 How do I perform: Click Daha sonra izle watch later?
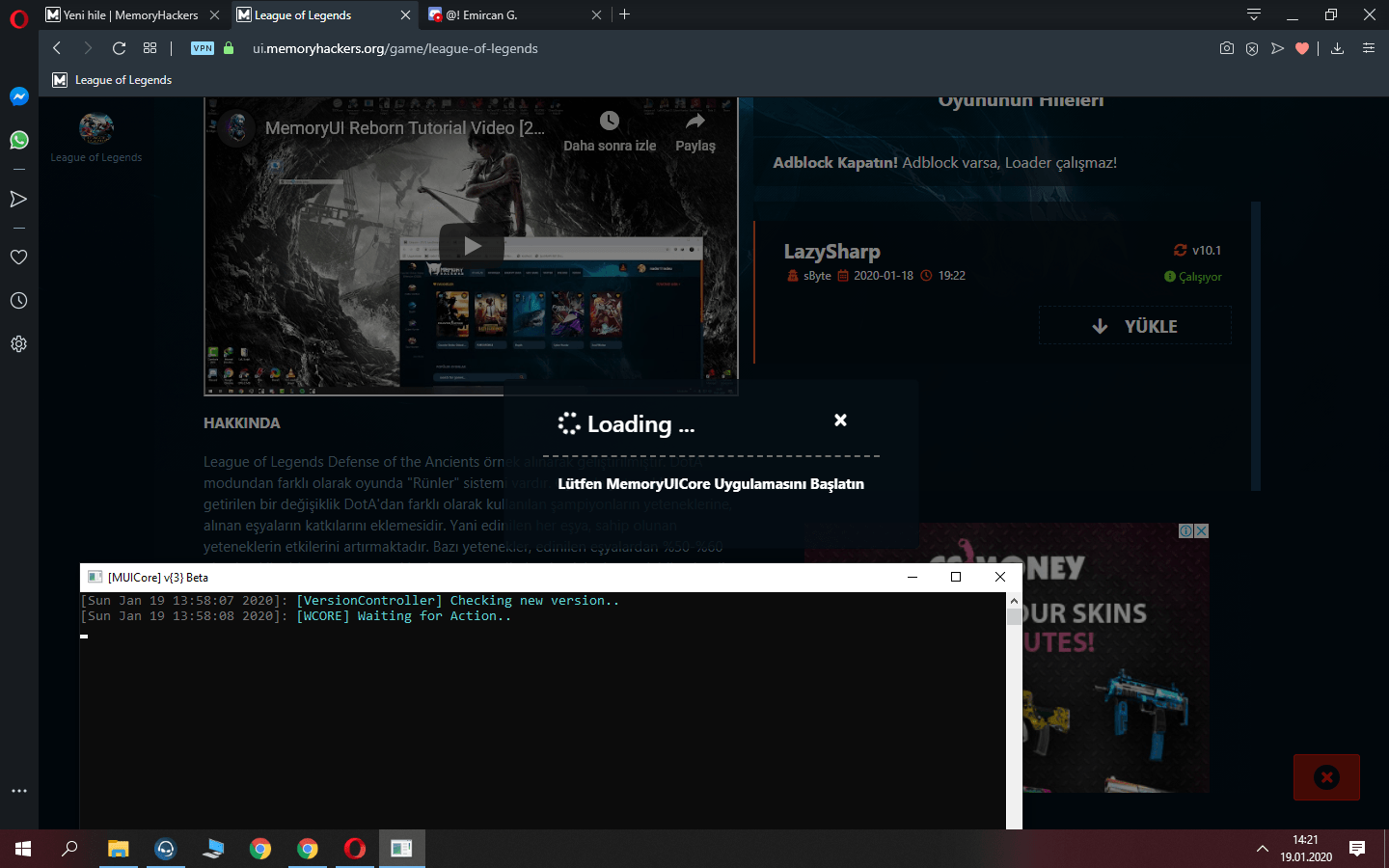coord(610,132)
